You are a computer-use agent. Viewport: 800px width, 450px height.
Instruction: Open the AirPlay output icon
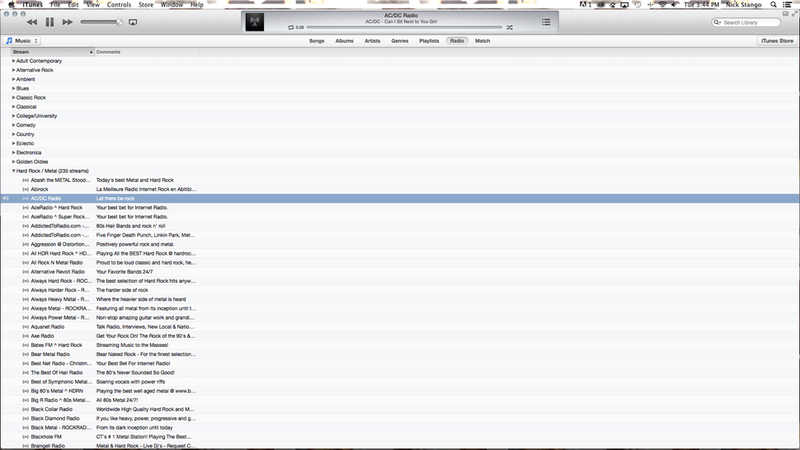point(133,22)
